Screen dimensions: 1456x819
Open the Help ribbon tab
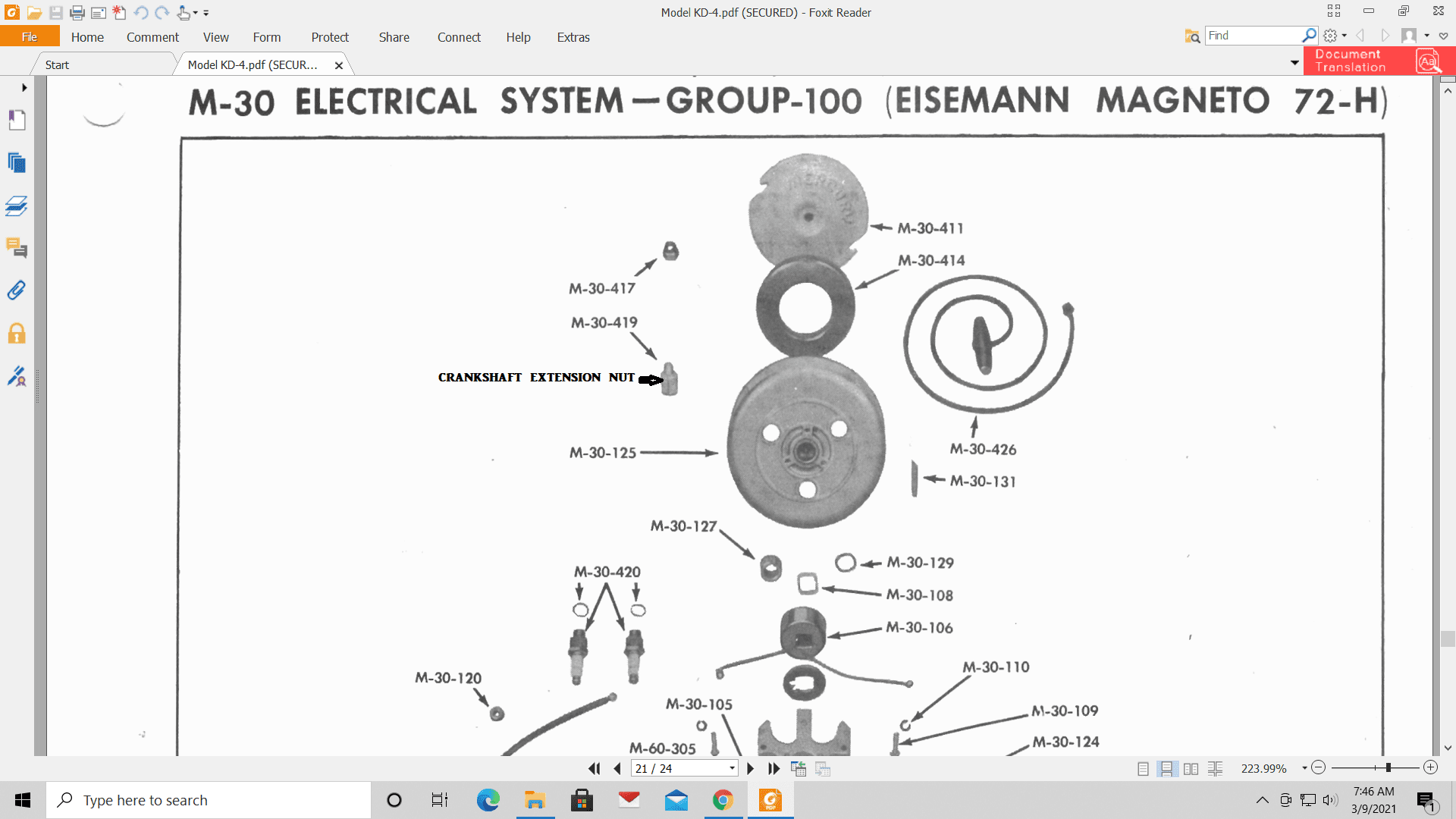tap(519, 37)
